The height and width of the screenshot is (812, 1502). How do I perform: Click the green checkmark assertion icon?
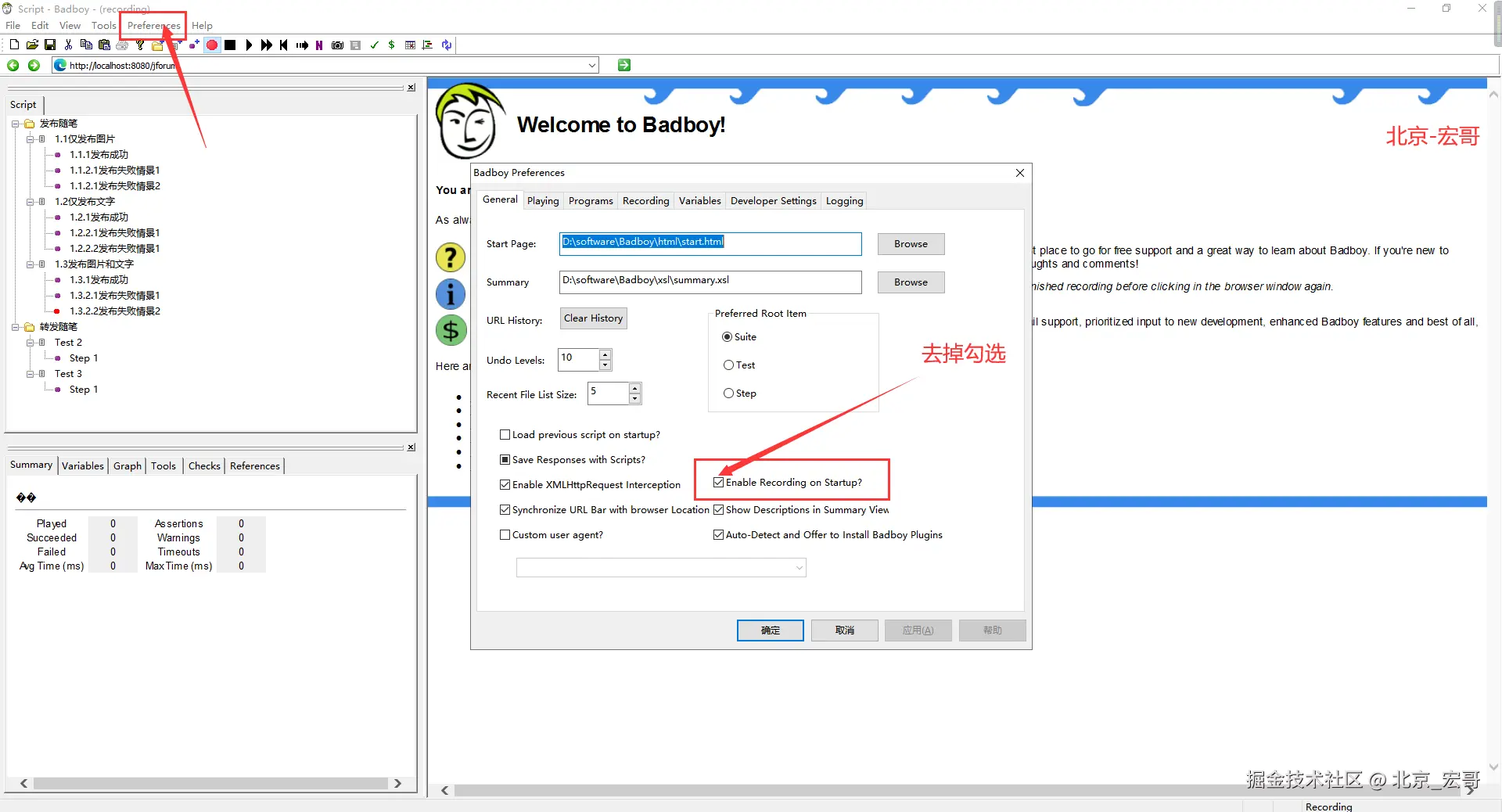[x=374, y=45]
